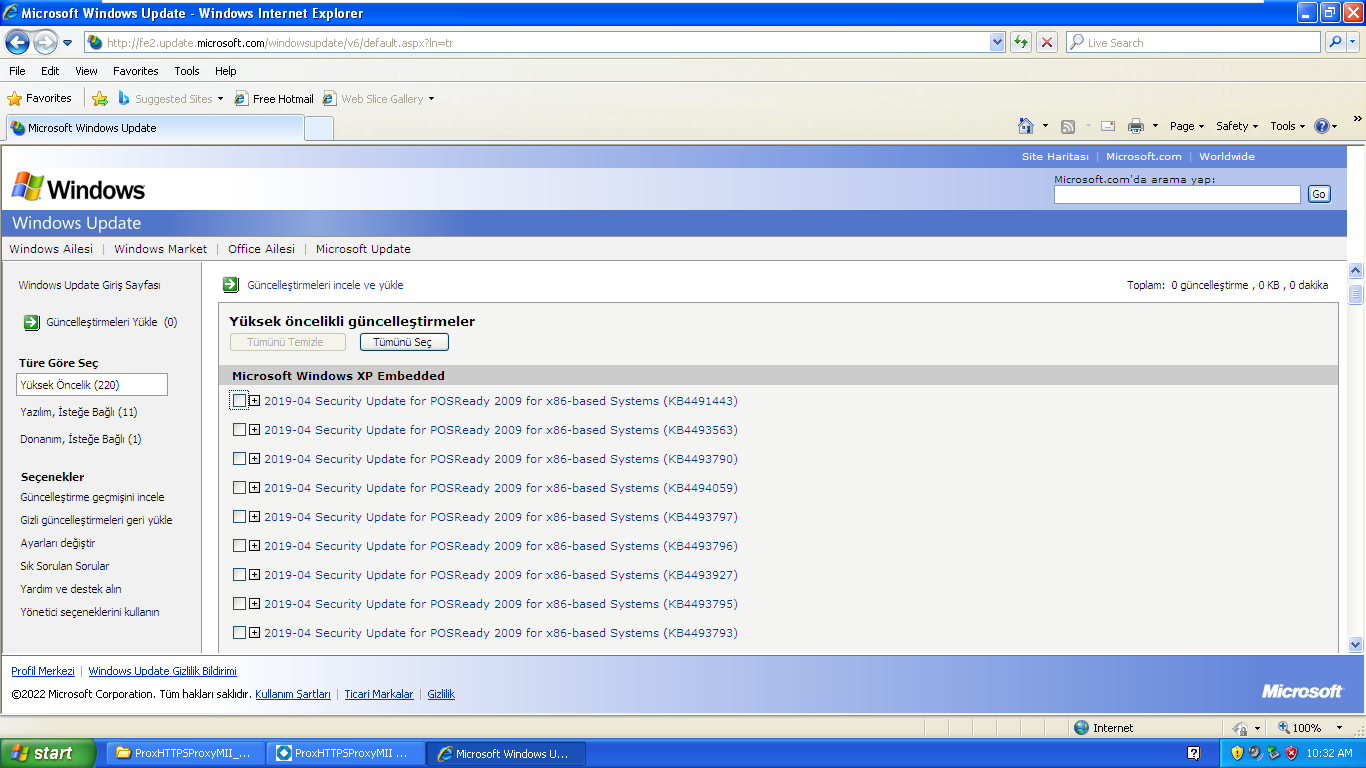Click the Read Mail envelope icon

pyautogui.click(x=1108, y=126)
